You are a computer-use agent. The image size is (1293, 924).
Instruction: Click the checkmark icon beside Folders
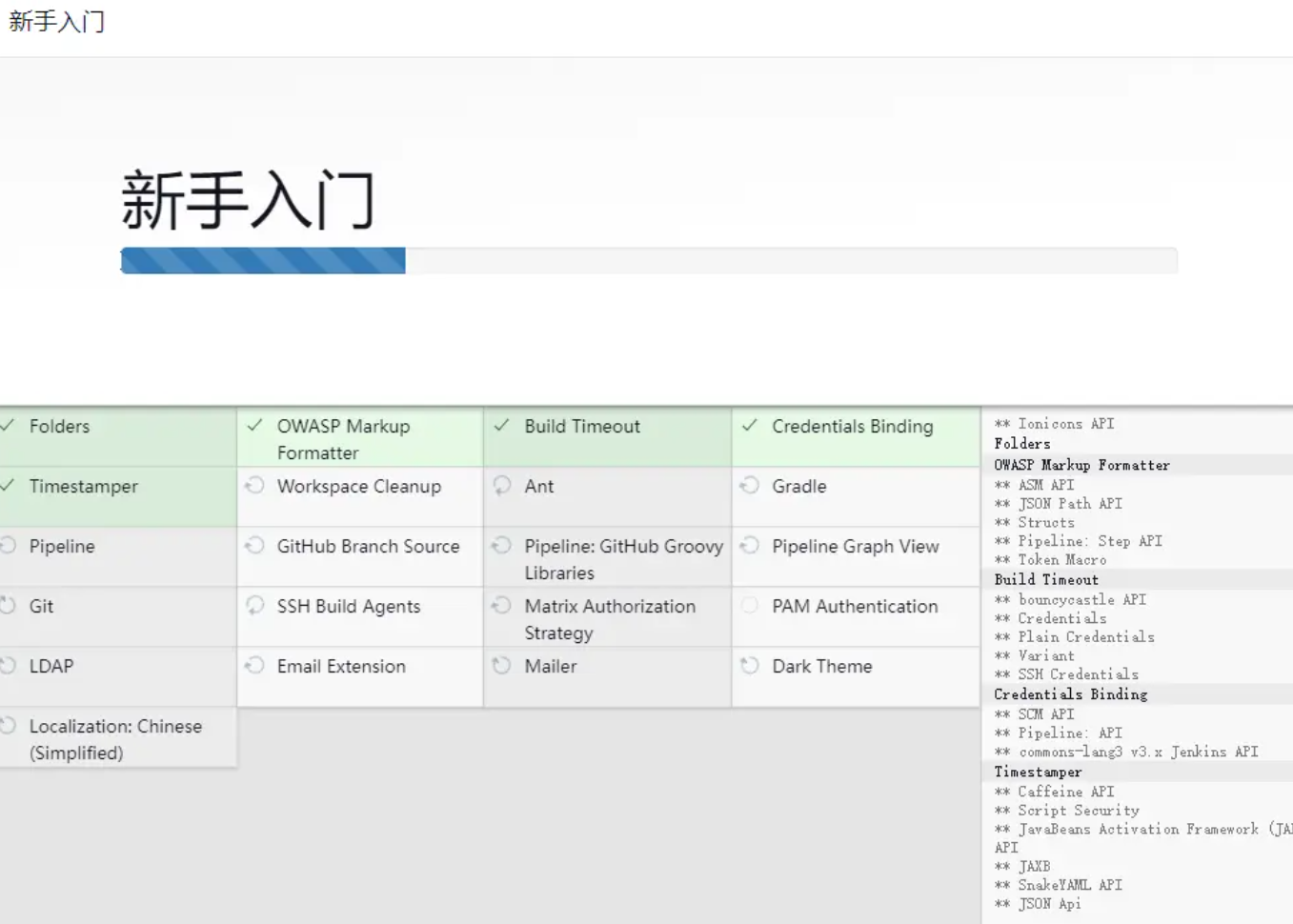pos(7,426)
